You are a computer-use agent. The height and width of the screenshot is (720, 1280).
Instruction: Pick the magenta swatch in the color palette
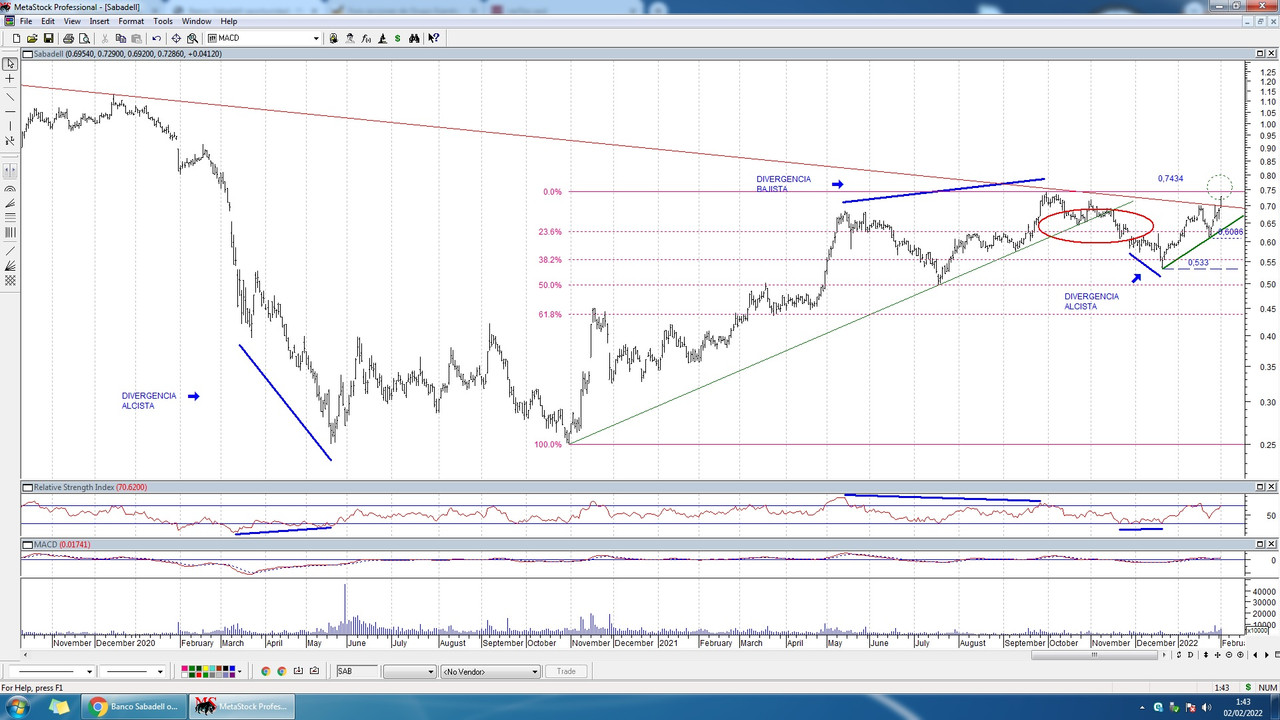(184, 668)
